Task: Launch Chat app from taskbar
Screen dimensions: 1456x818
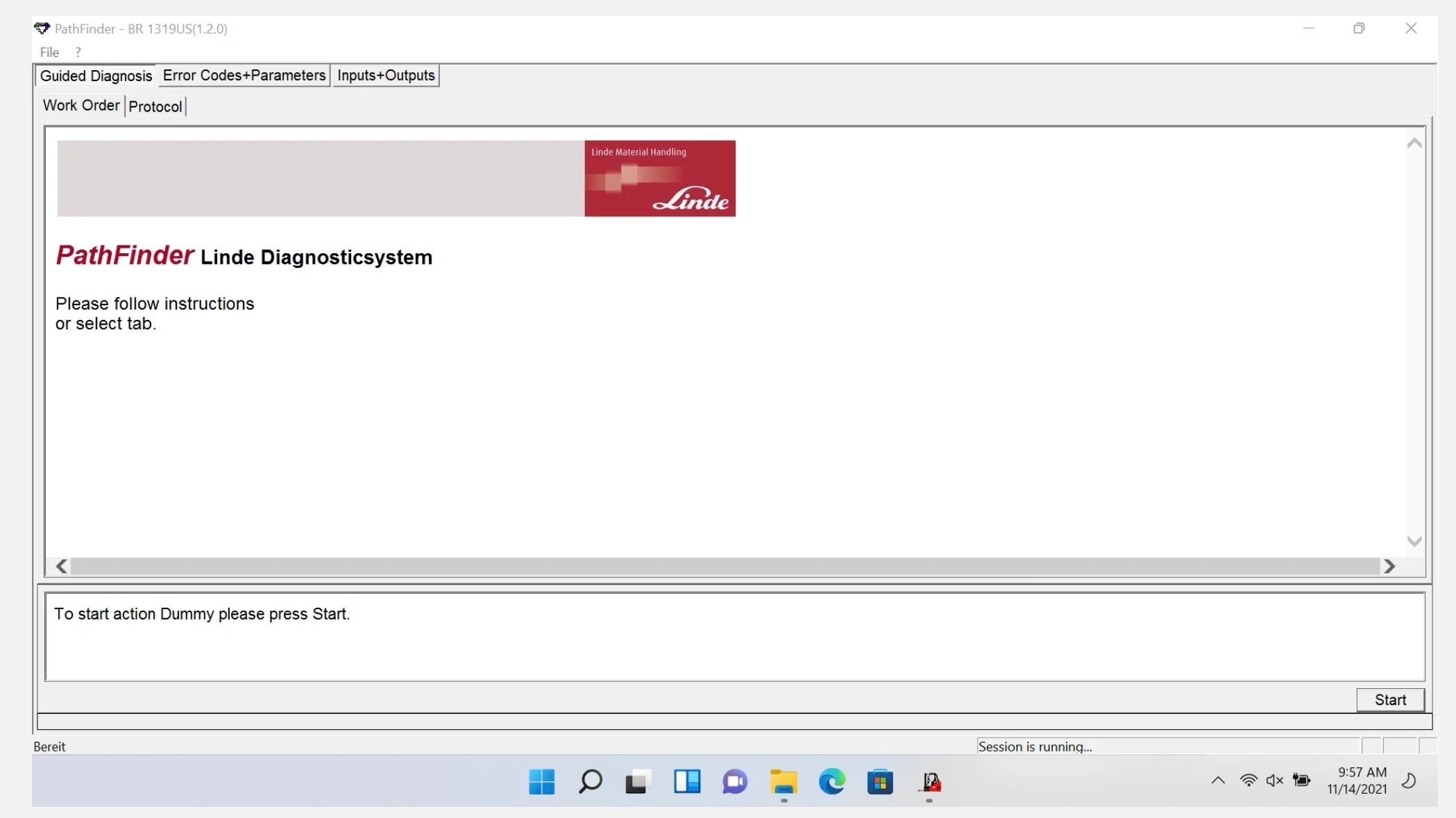Action: pos(734,782)
